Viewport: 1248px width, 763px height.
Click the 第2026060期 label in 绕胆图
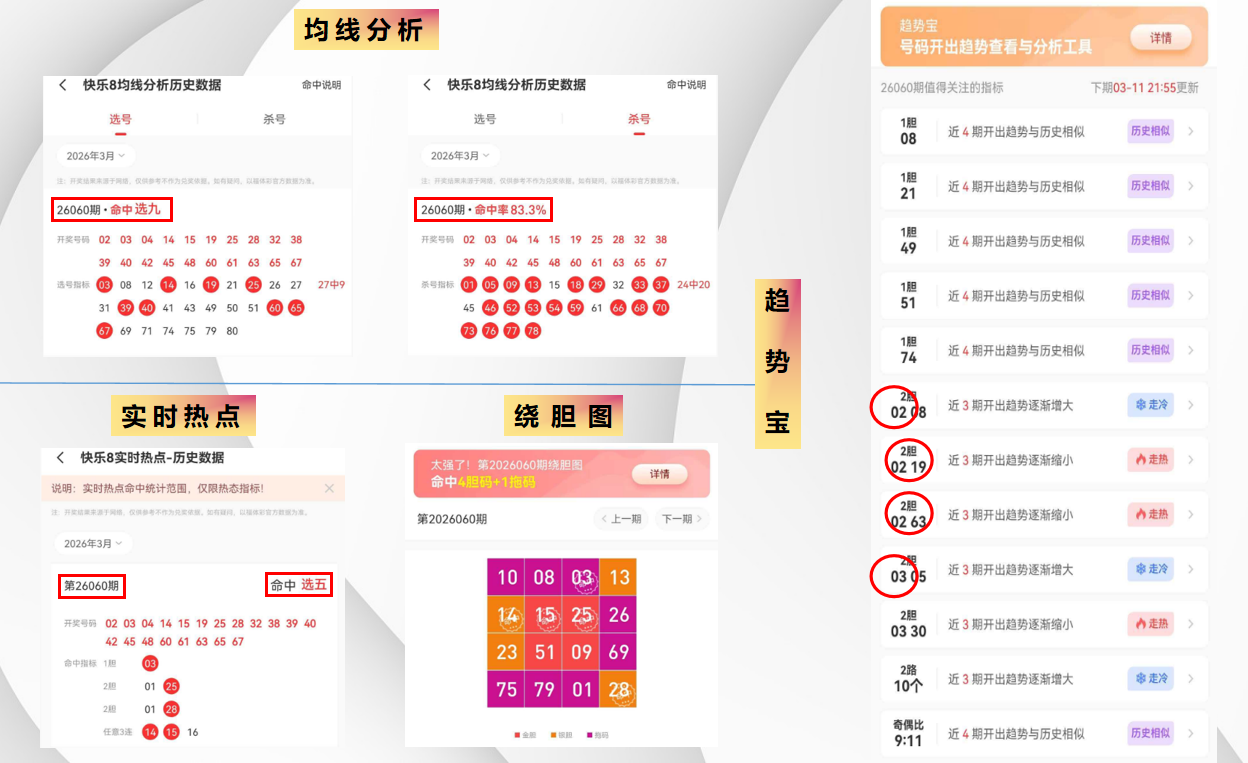pos(452,519)
